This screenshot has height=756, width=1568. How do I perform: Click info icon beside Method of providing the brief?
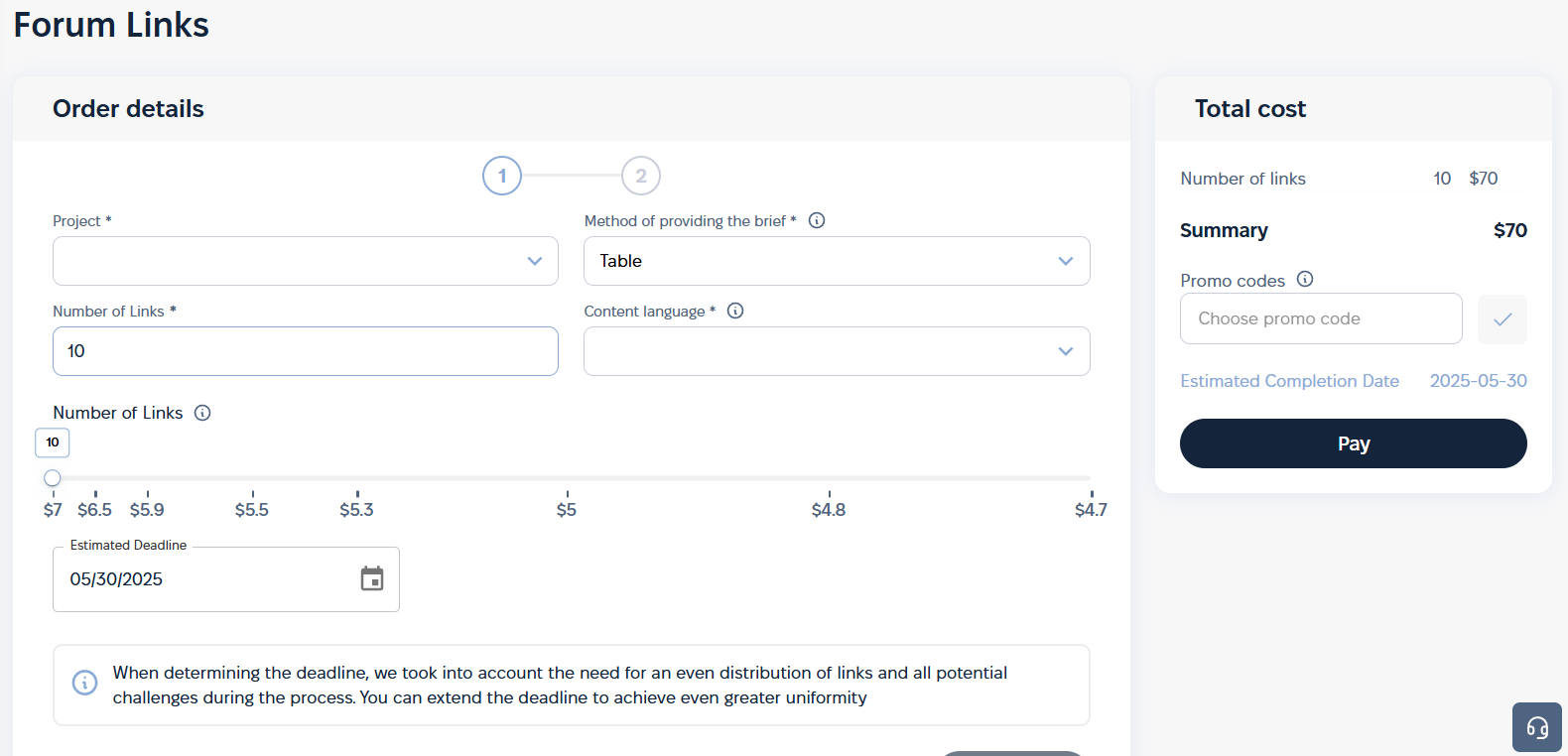[817, 220]
